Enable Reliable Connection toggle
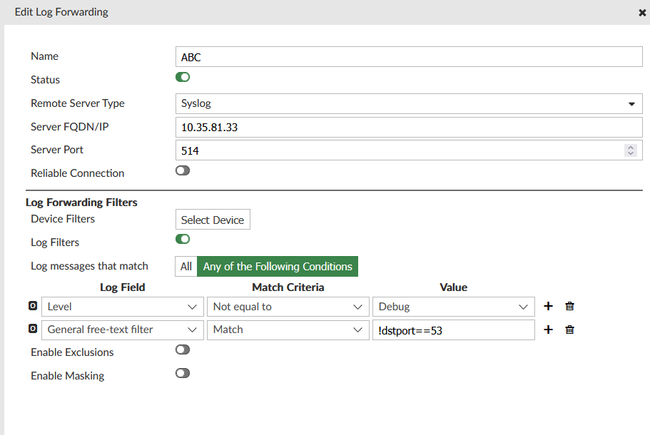The width and height of the screenshot is (650, 435). tap(183, 171)
